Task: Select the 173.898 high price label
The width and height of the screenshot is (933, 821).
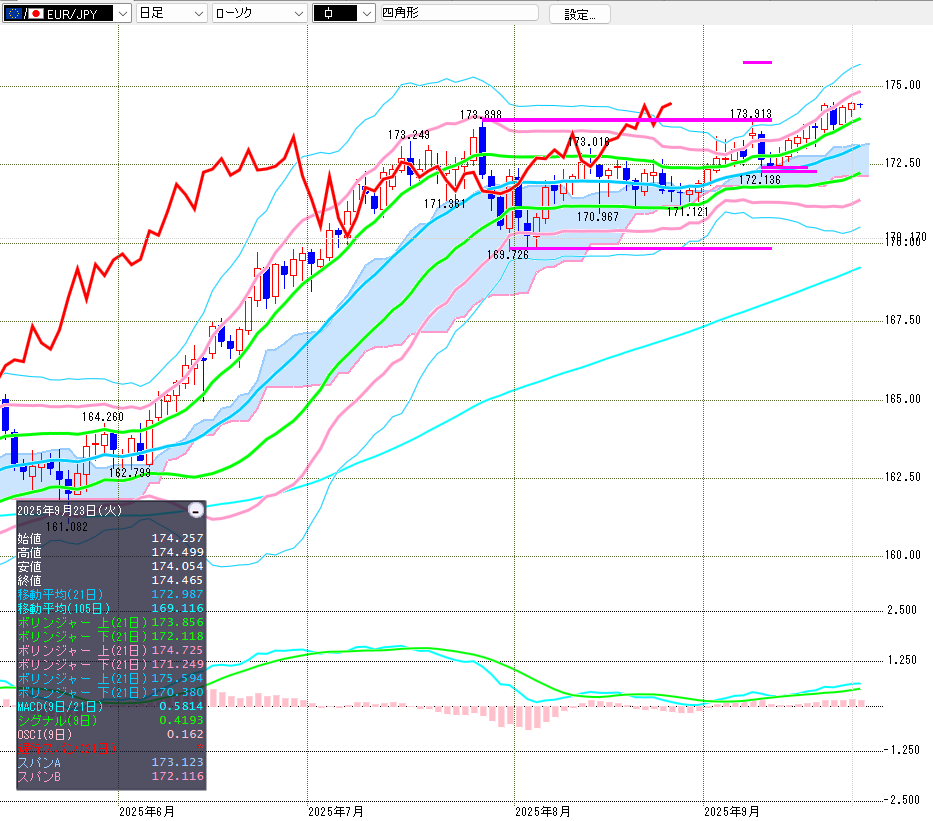Action: tap(480, 115)
